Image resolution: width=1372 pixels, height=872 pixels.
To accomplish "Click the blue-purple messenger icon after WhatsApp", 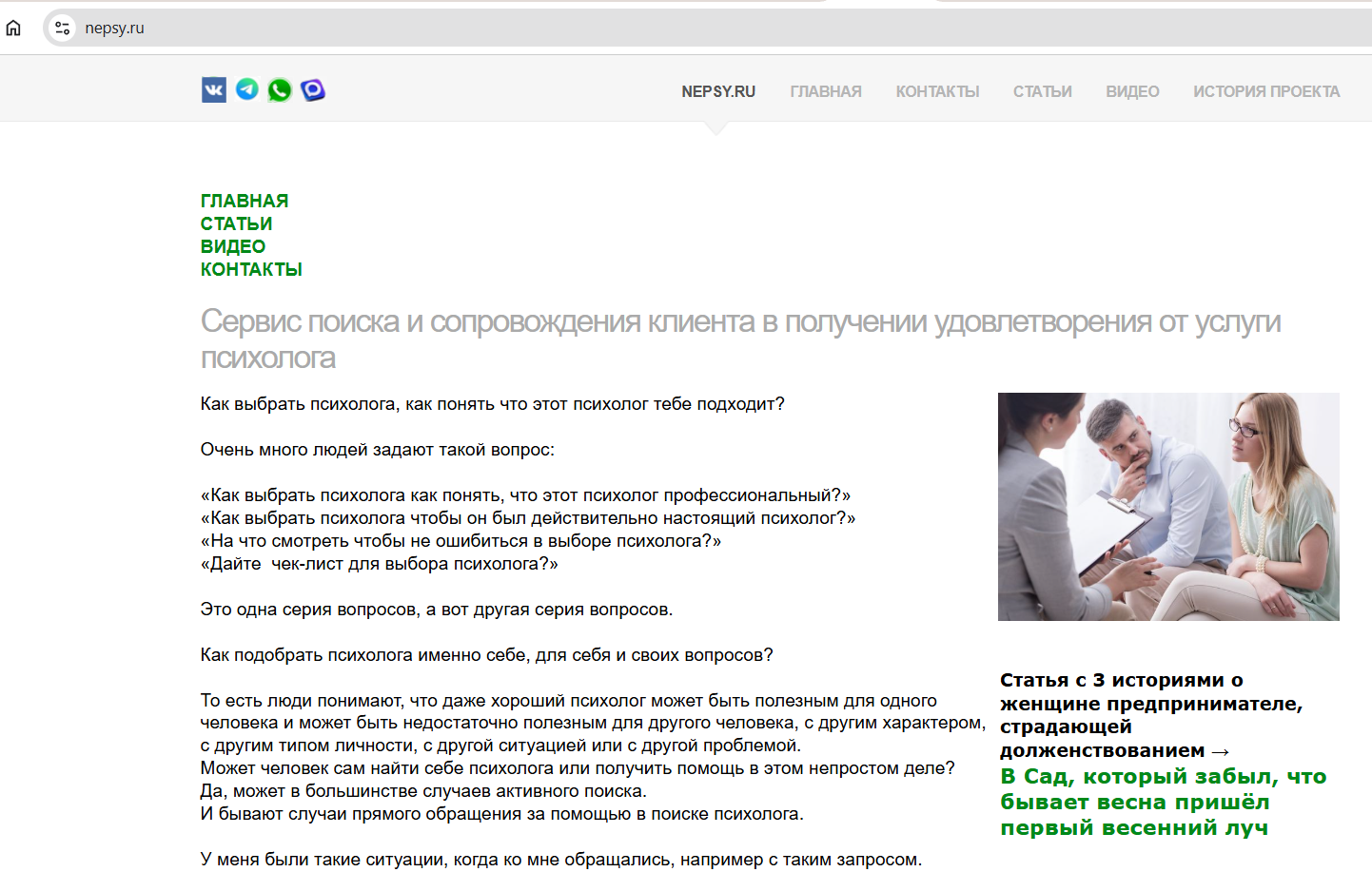I will [313, 89].
